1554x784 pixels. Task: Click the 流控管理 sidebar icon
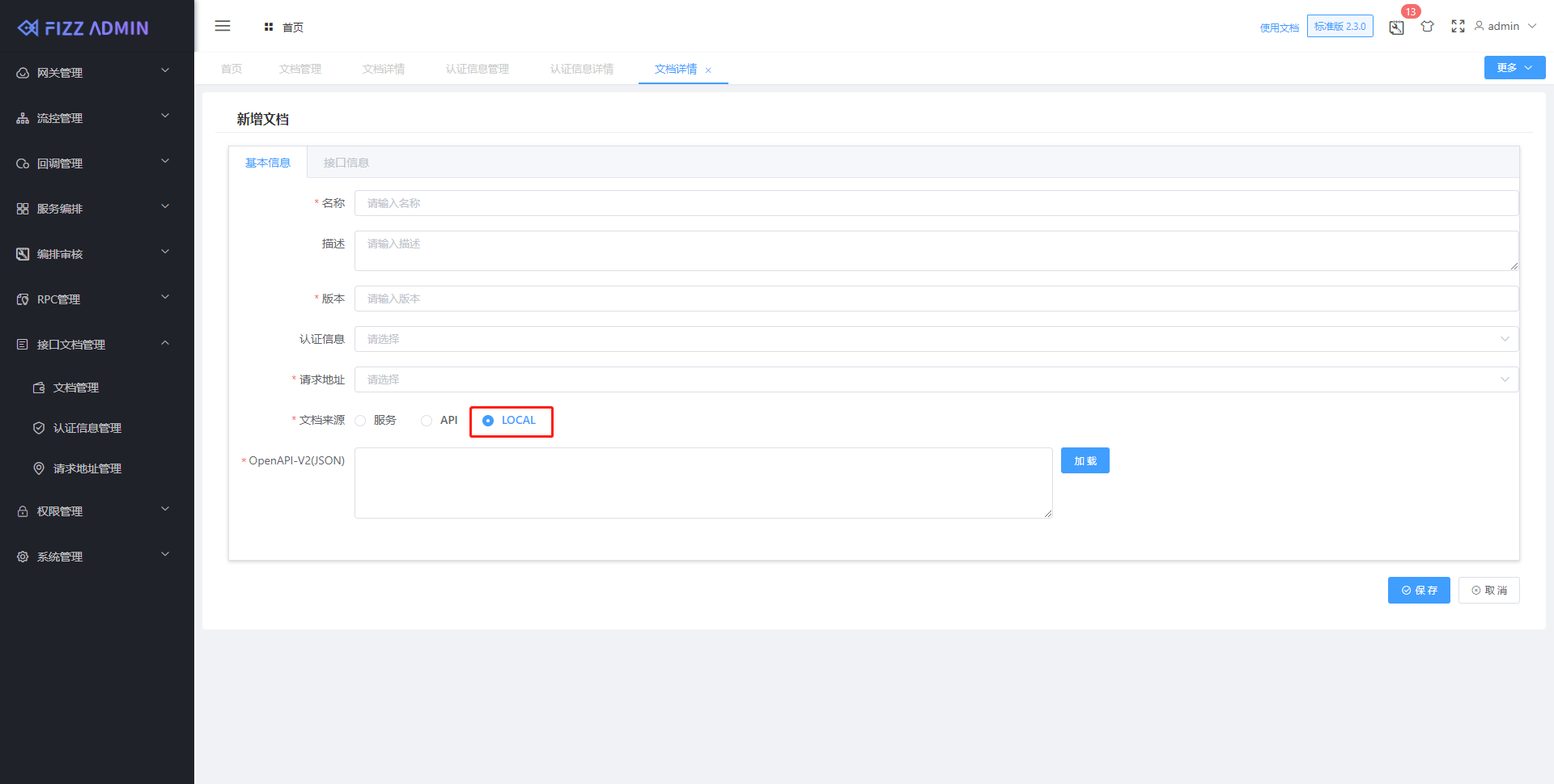click(x=22, y=117)
